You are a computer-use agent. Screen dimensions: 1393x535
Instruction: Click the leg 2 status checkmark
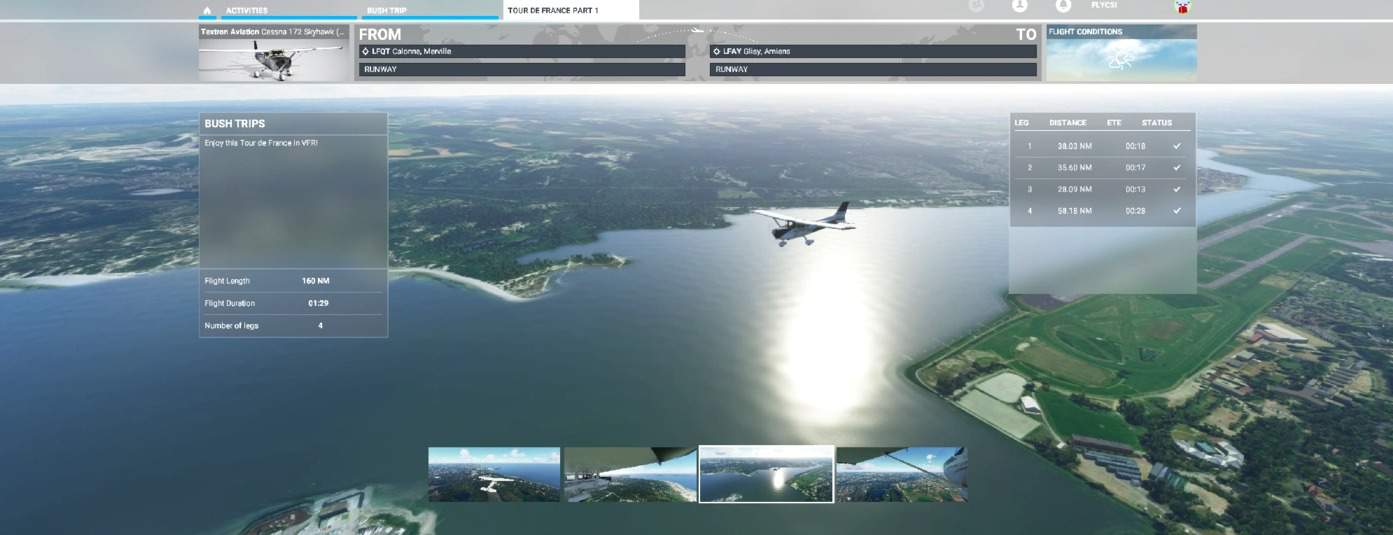pos(1176,167)
